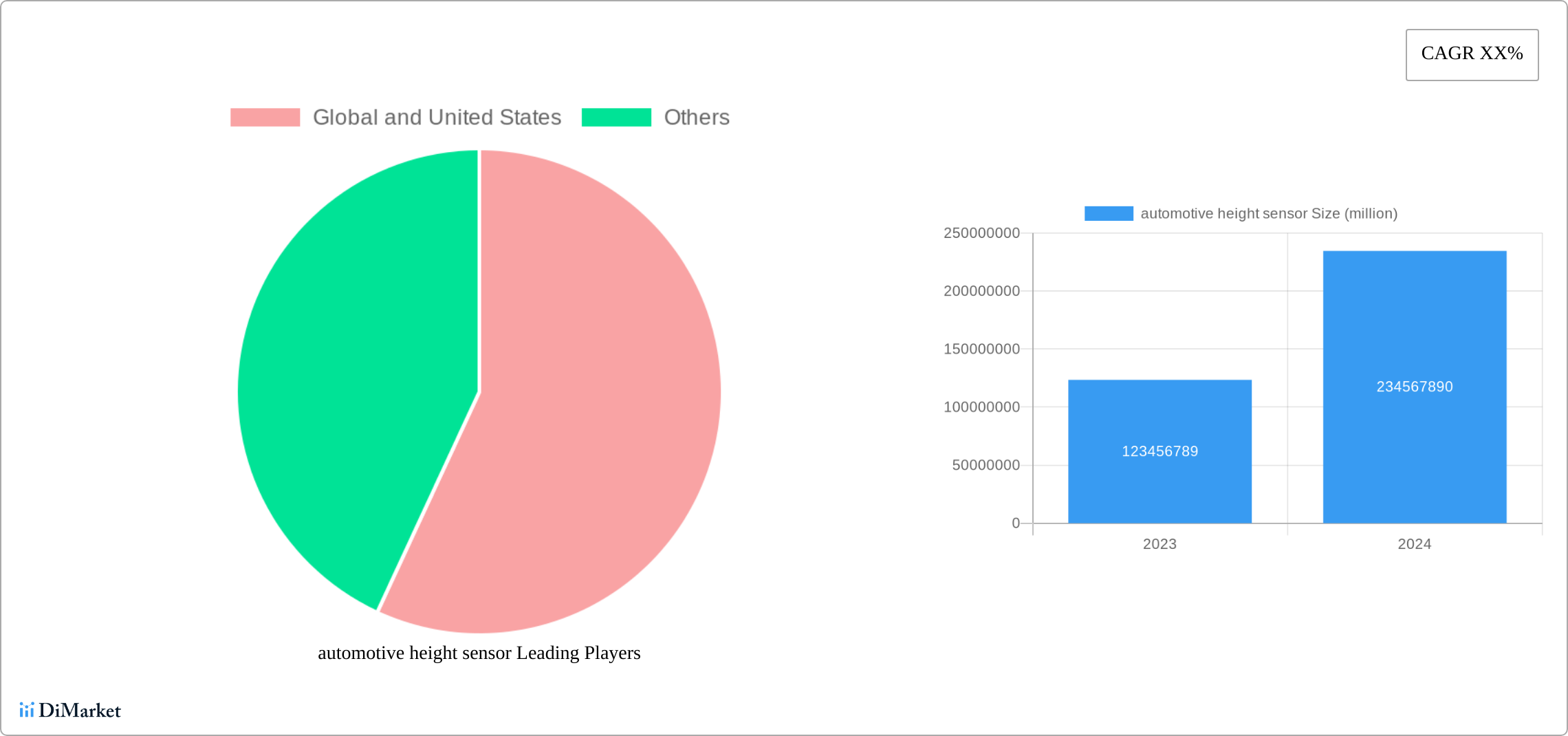Viewport: 1568px width, 736px height.
Task: Toggle automotive height sensor Size legend label
Action: point(1269,214)
